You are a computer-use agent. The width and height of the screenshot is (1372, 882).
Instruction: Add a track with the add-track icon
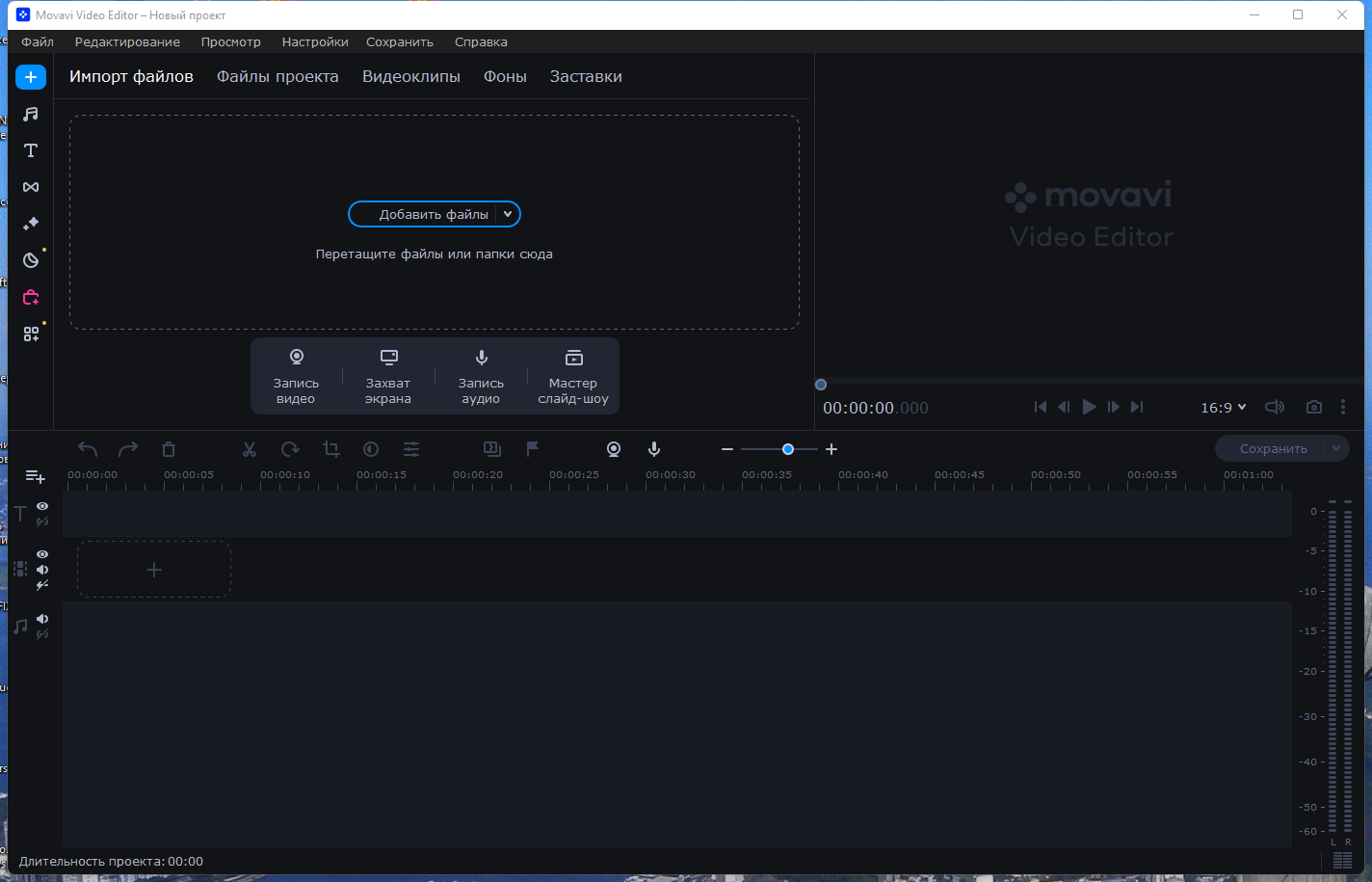[35, 476]
